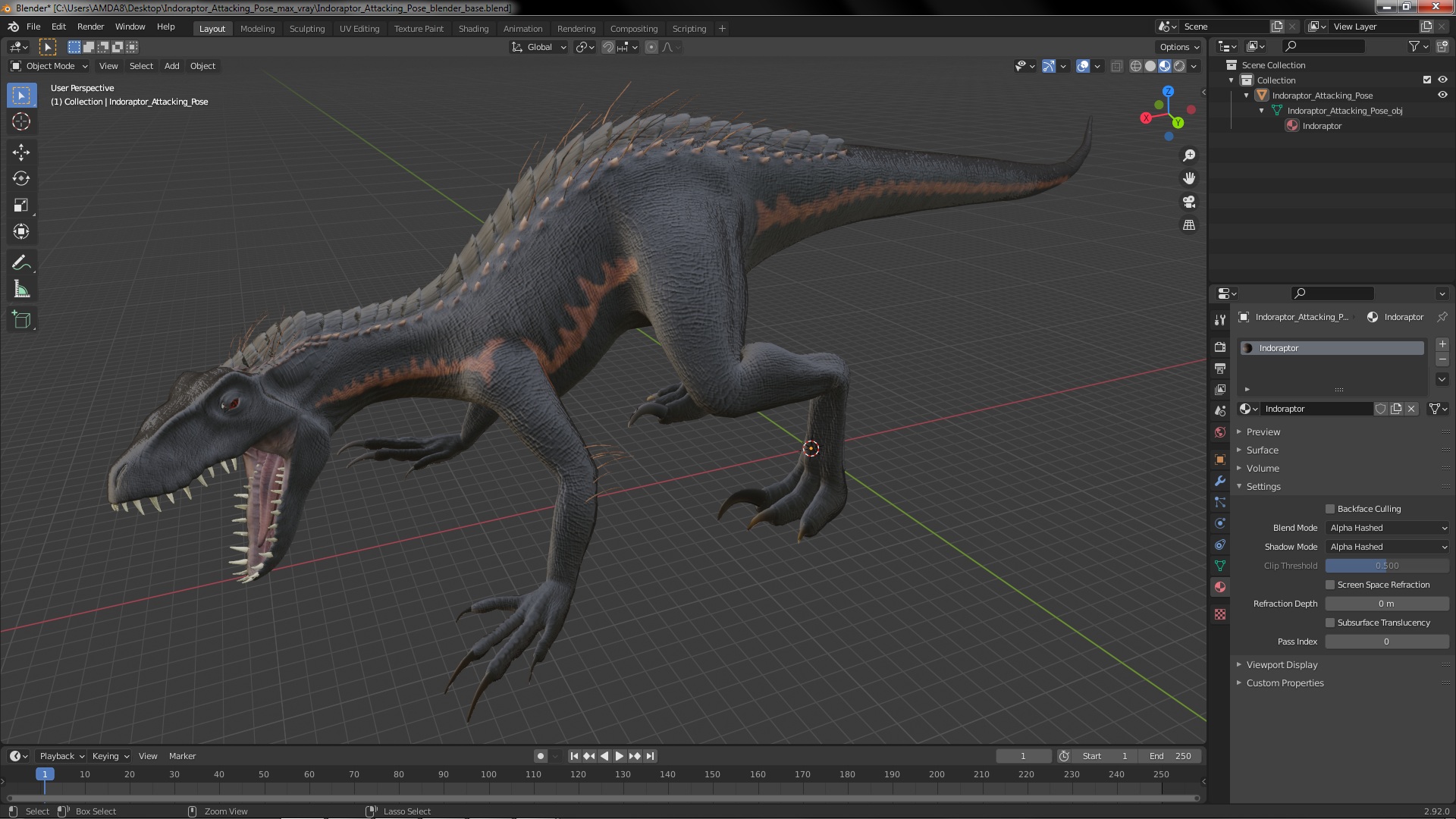Toggle viewport overlays button

click(1083, 66)
